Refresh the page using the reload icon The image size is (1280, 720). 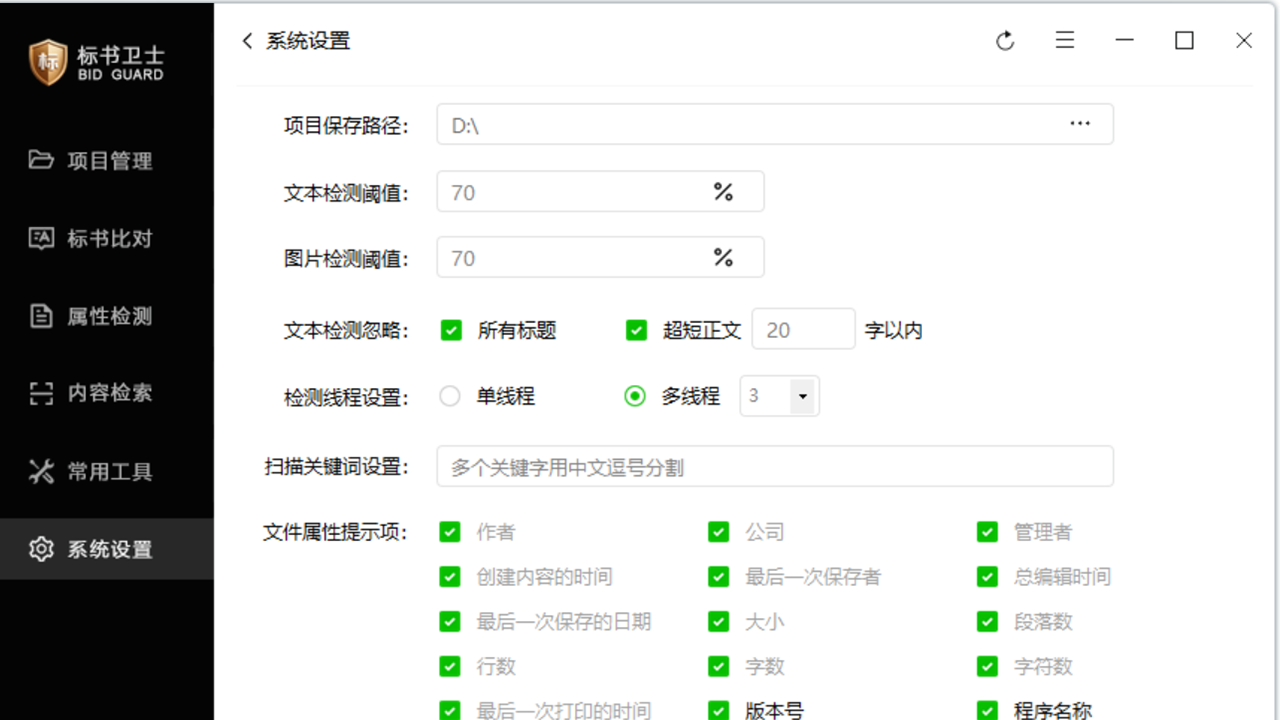(1005, 40)
